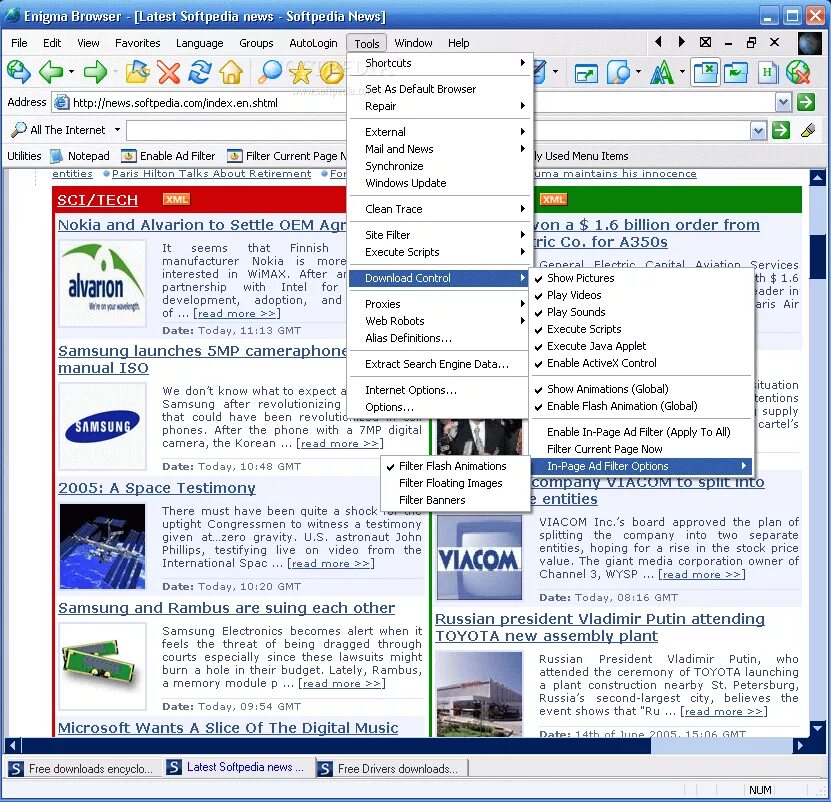Open the History clock icon
Screen dimensions: 831x802
tap(332, 73)
